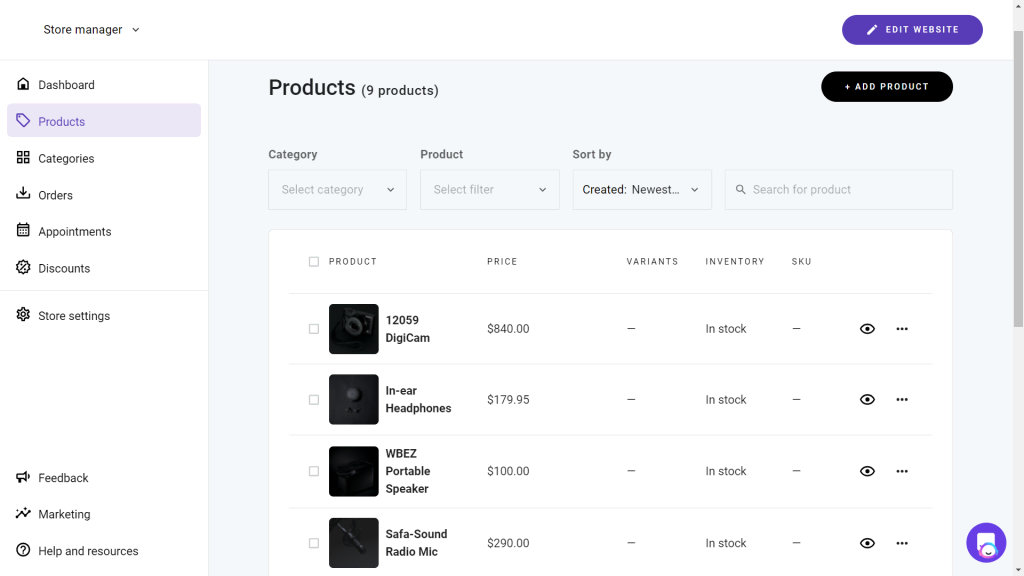Expand the Product filter dropdown
Screen dimensions: 1024x576
489,190
